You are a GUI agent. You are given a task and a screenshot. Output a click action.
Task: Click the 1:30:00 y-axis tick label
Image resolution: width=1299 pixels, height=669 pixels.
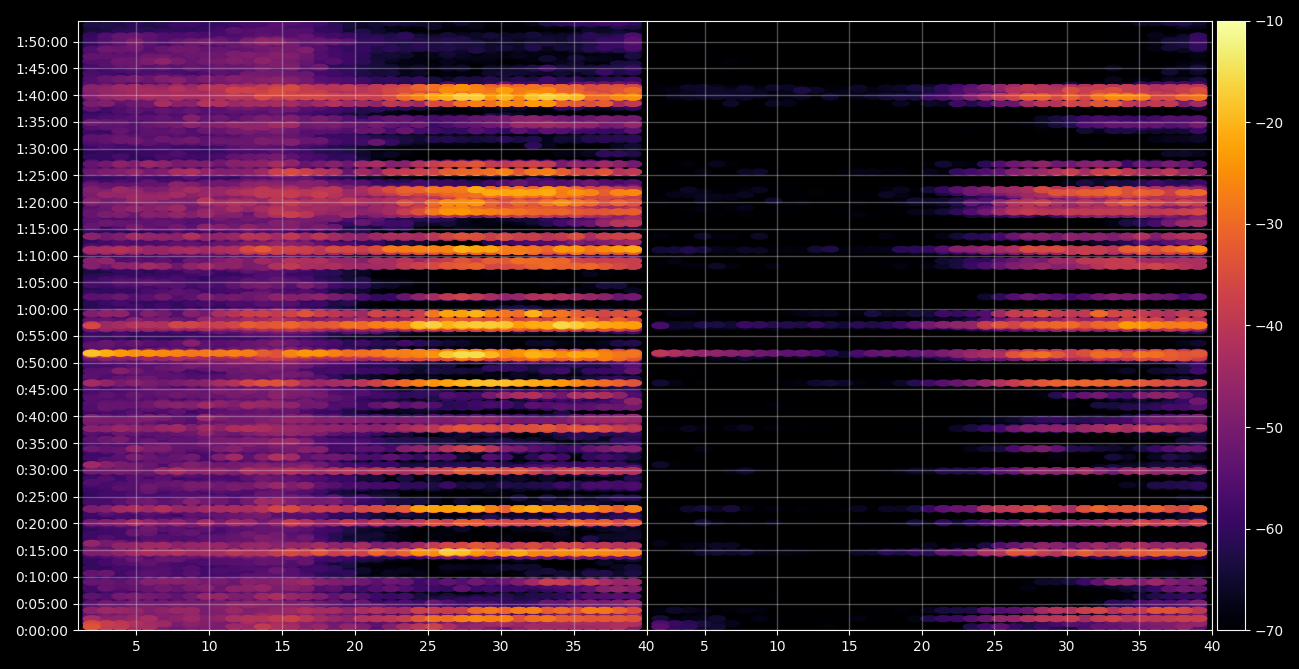pos(41,149)
